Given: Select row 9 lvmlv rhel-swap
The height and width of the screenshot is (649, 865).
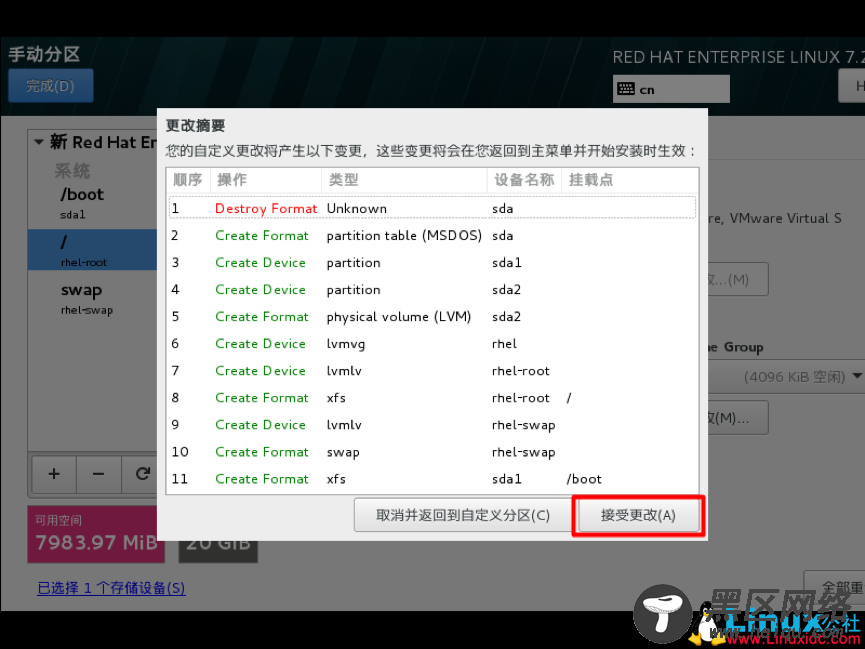Looking at the screenshot, I should 432,425.
